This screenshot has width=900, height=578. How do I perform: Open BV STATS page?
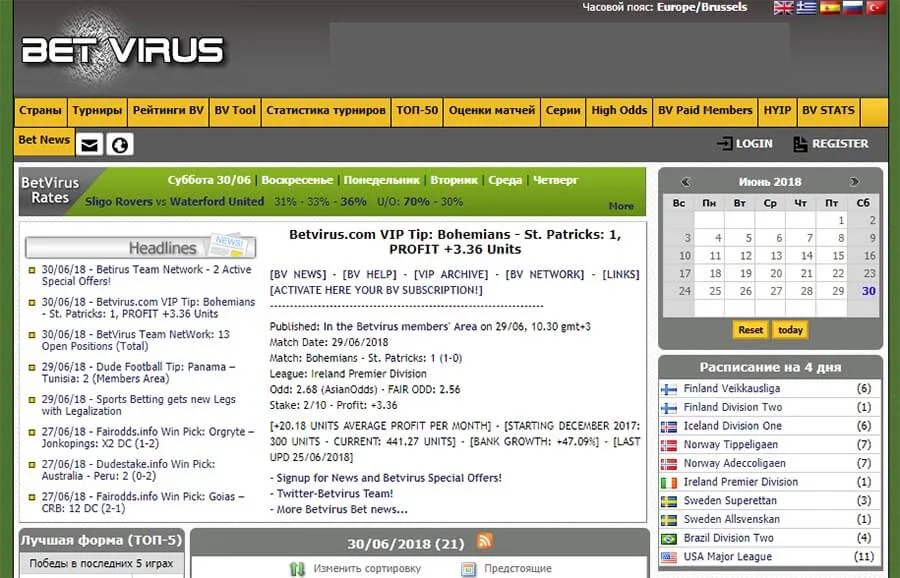(828, 111)
